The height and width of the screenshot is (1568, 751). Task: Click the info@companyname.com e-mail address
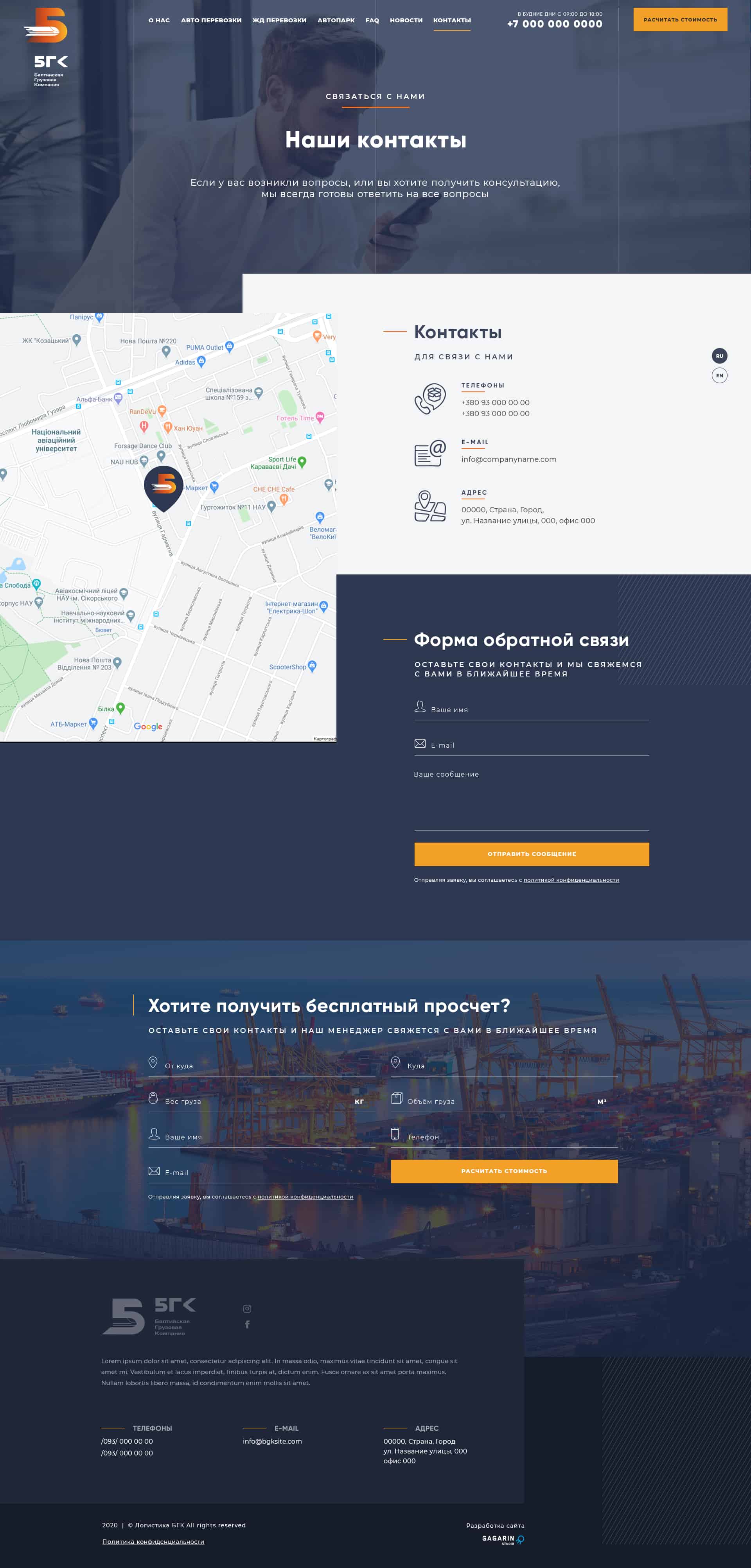(x=508, y=459)
